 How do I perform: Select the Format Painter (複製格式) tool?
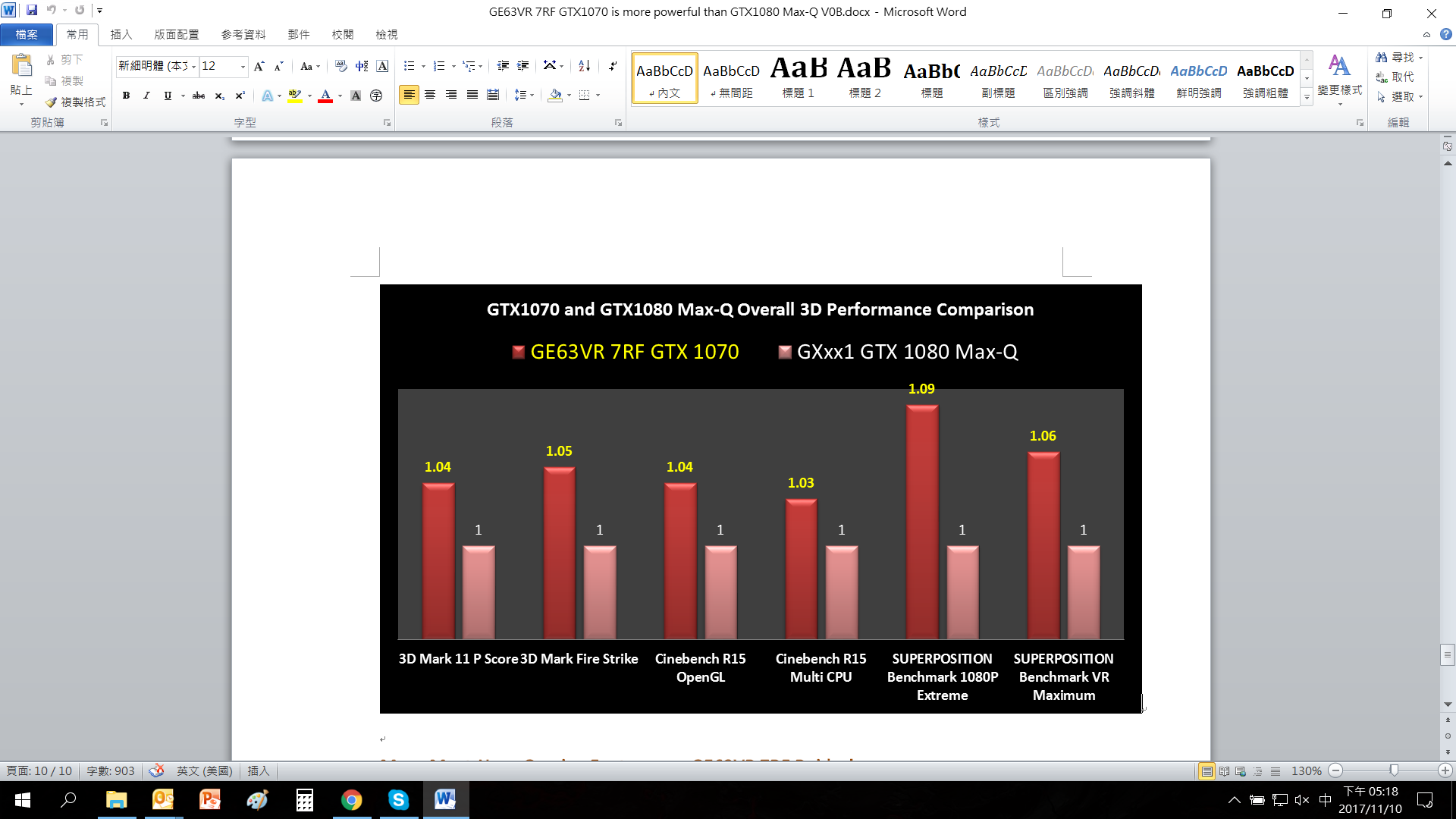tap(75, 102)
